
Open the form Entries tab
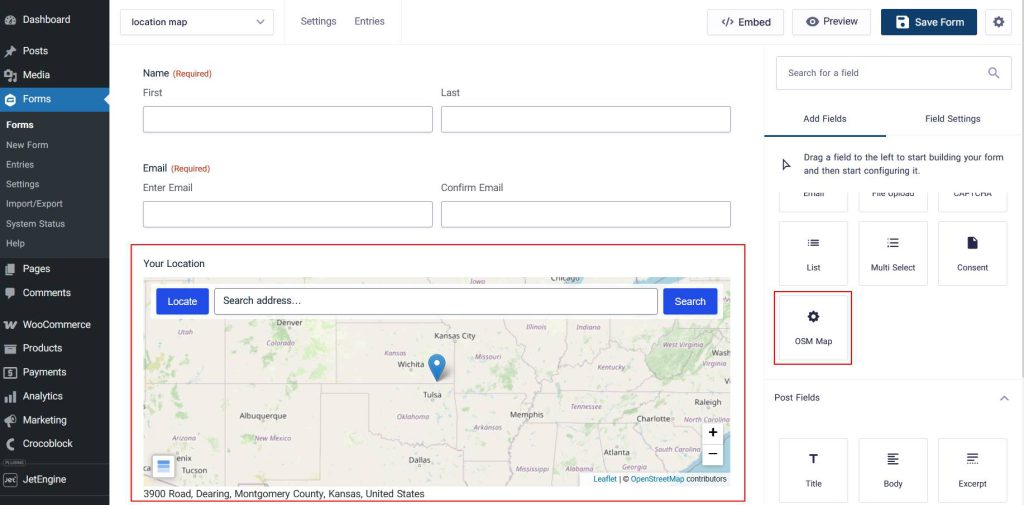point(369,22)
